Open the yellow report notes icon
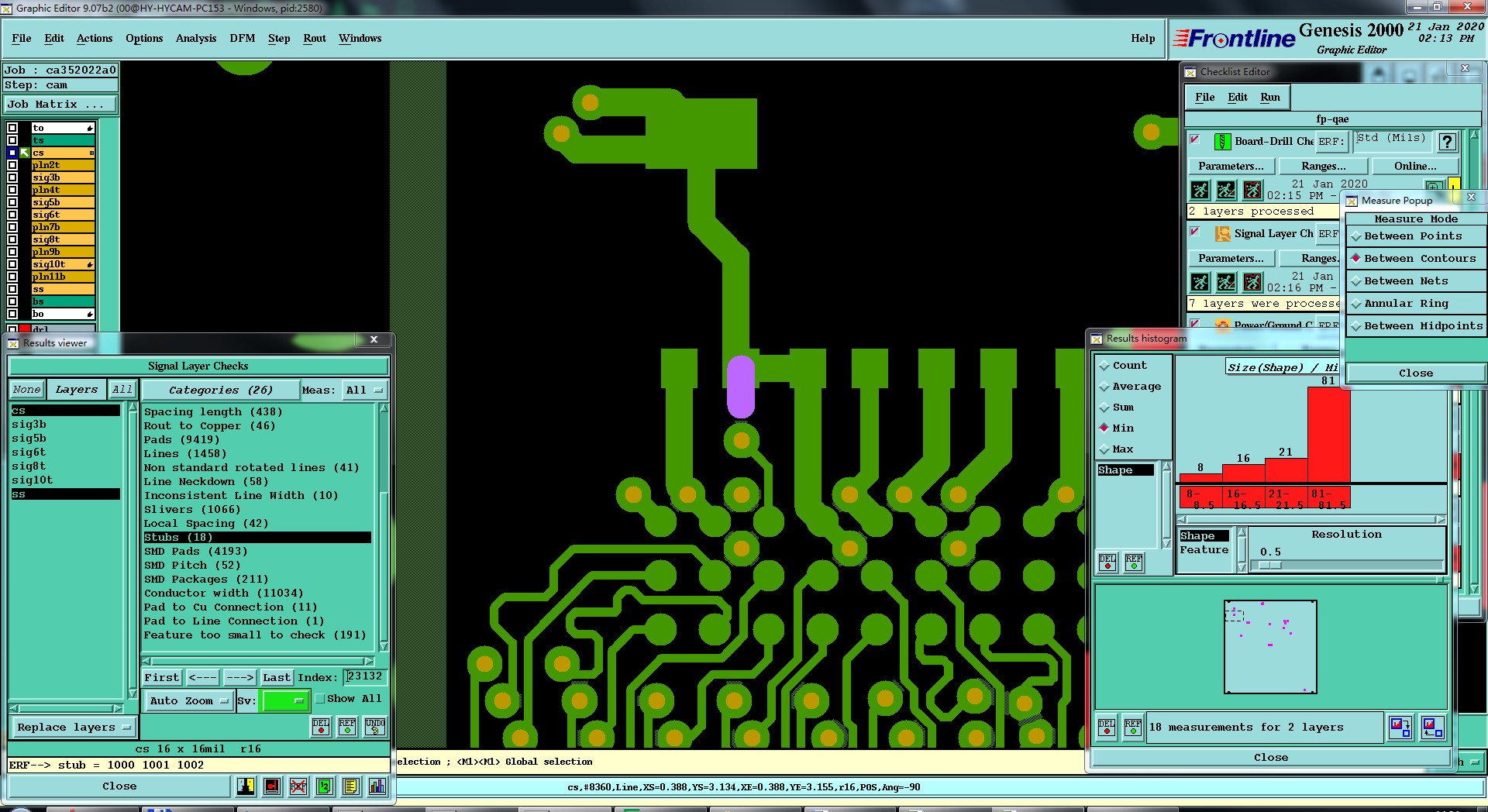This screenshot has height=812, width=1488. pos(351,786)
